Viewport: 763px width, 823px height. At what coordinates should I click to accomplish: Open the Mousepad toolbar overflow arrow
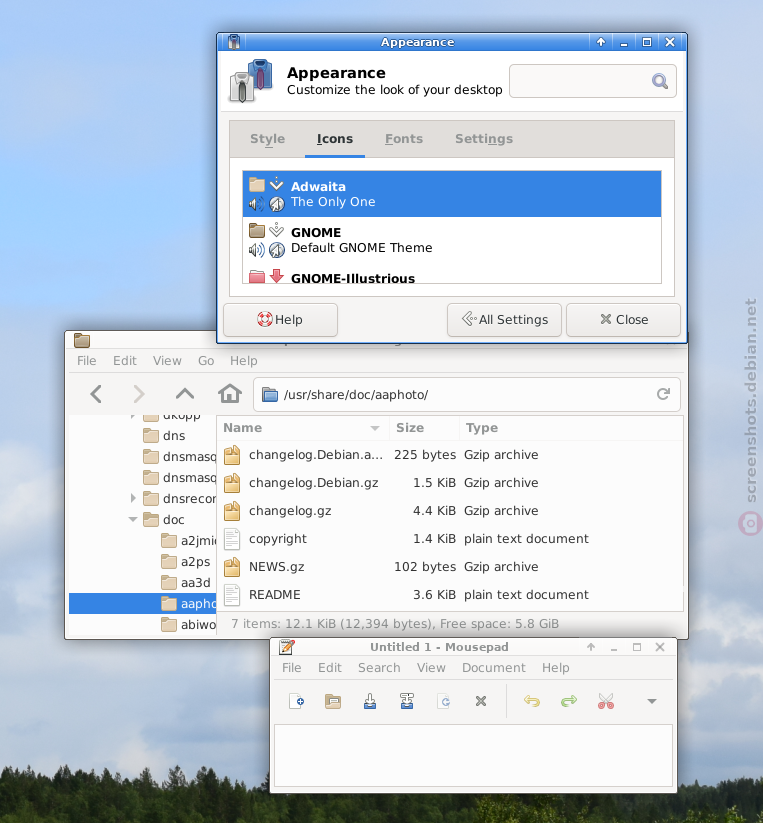coord(652,701)
